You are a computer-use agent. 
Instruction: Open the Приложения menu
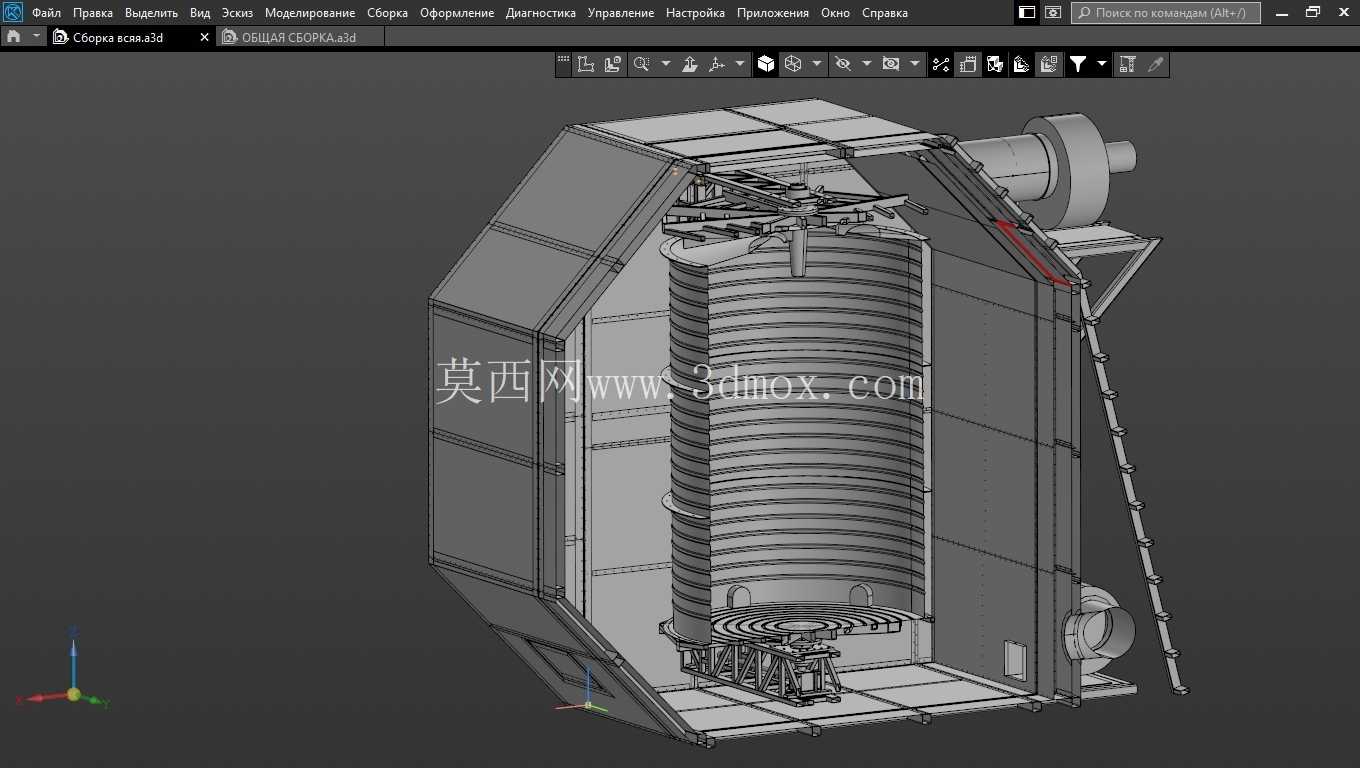pyautogui.click(x=773, y=13)
